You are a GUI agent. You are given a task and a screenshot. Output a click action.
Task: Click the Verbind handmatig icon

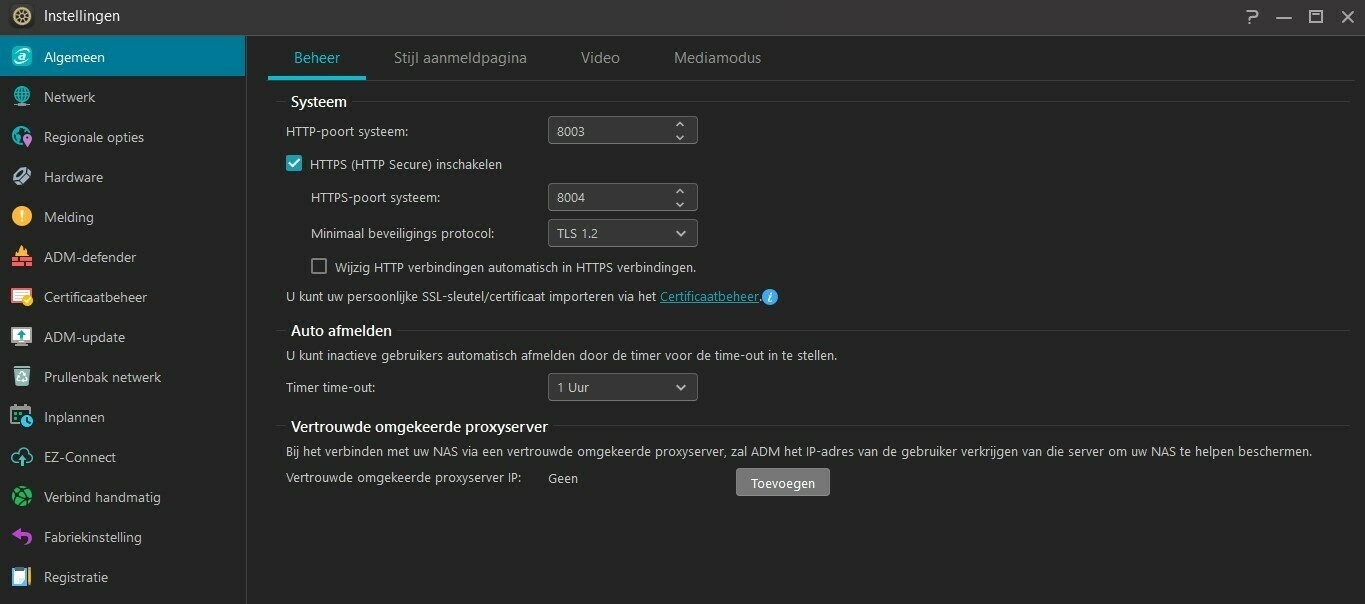click(x=22, y=497)
